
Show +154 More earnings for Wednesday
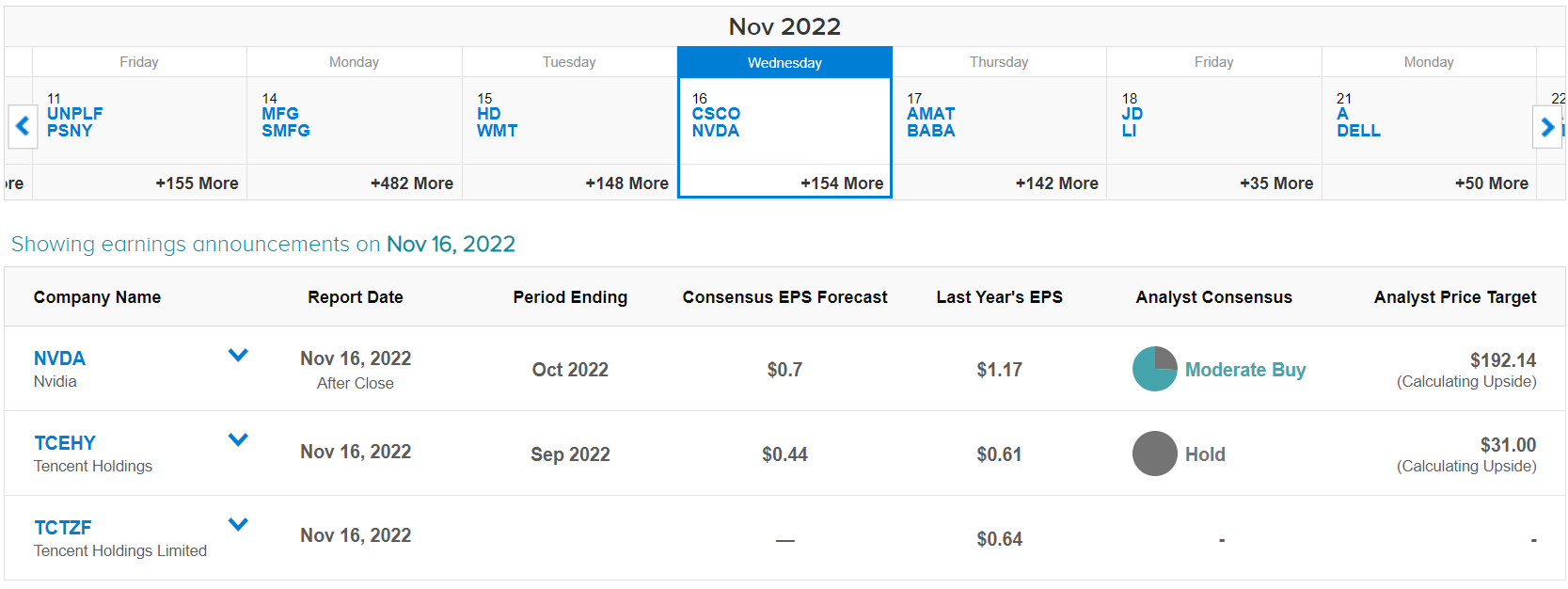[x=842, y=183]
